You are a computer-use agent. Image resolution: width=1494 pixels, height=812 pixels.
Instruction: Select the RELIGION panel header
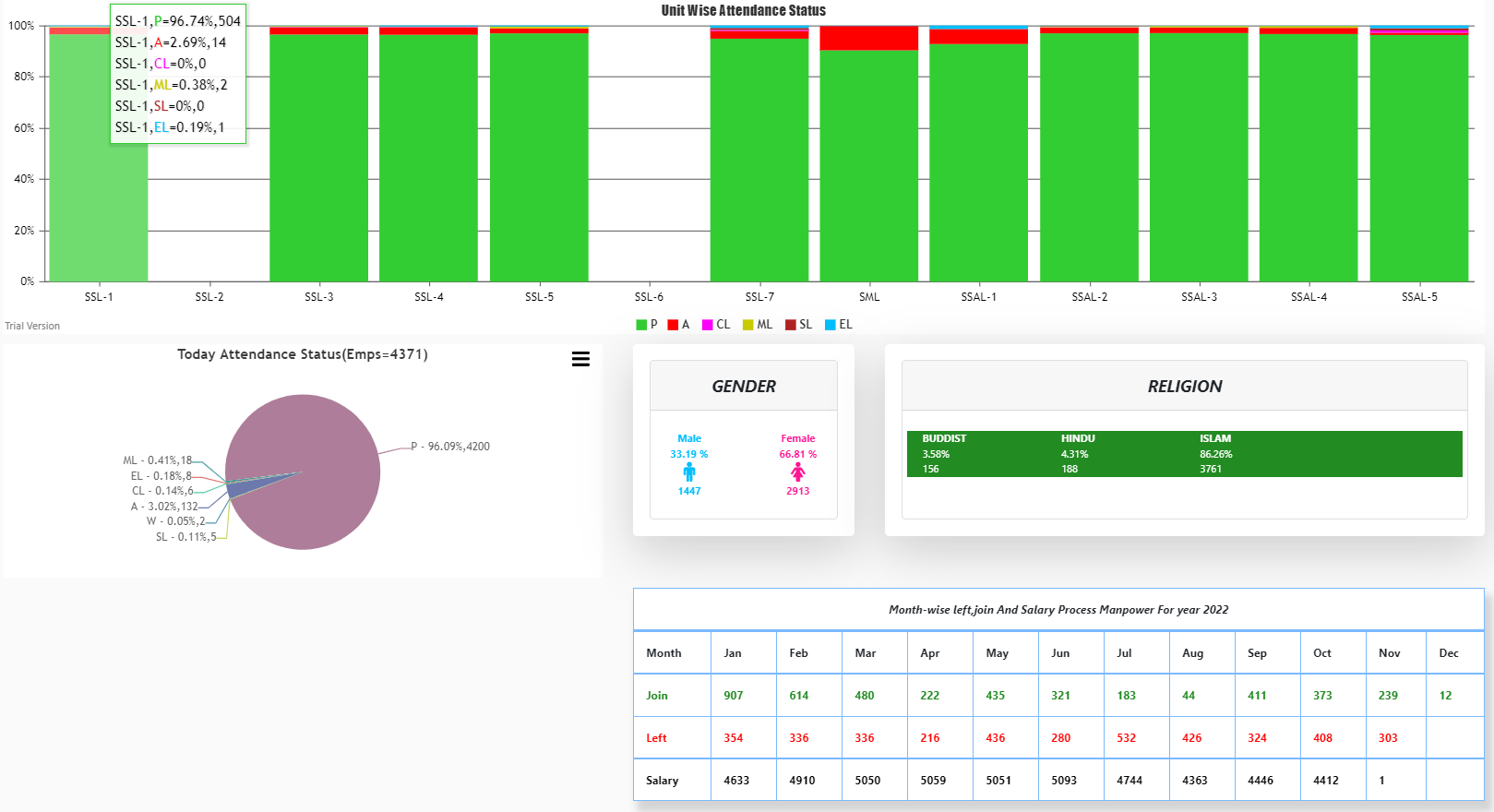(1184, 387)
